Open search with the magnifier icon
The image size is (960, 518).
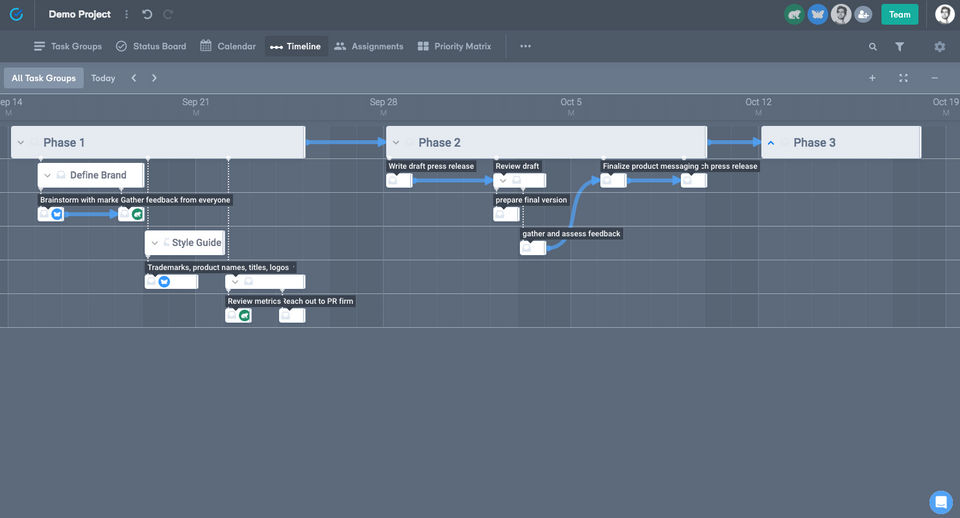(872, 47)
